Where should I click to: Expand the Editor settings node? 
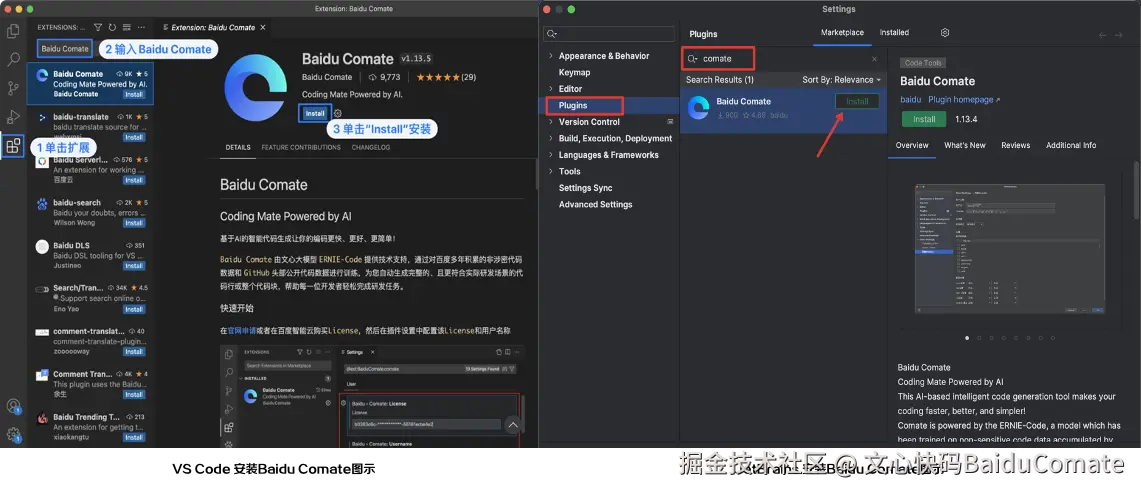551,89
